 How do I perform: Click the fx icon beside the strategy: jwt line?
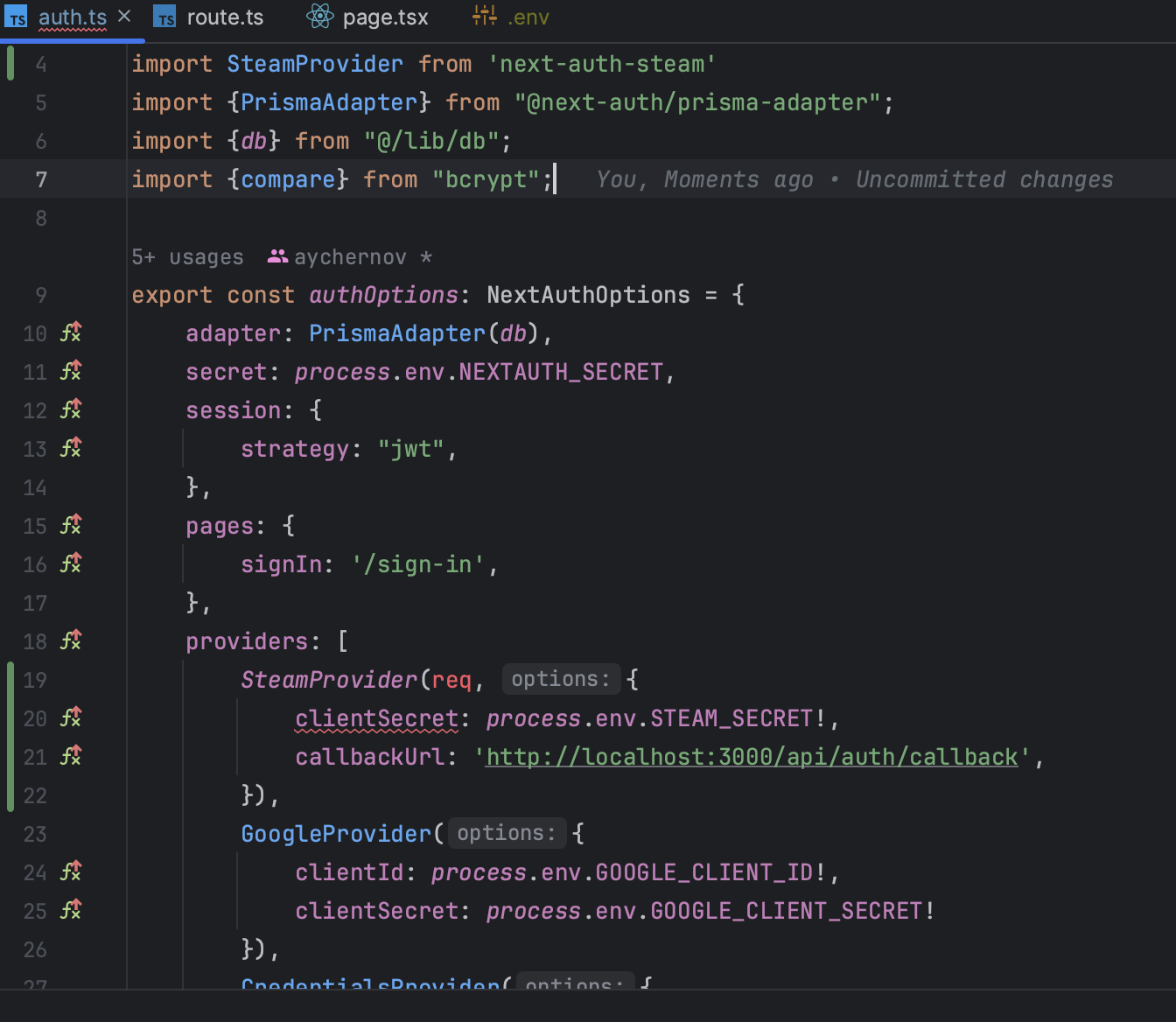71,448
